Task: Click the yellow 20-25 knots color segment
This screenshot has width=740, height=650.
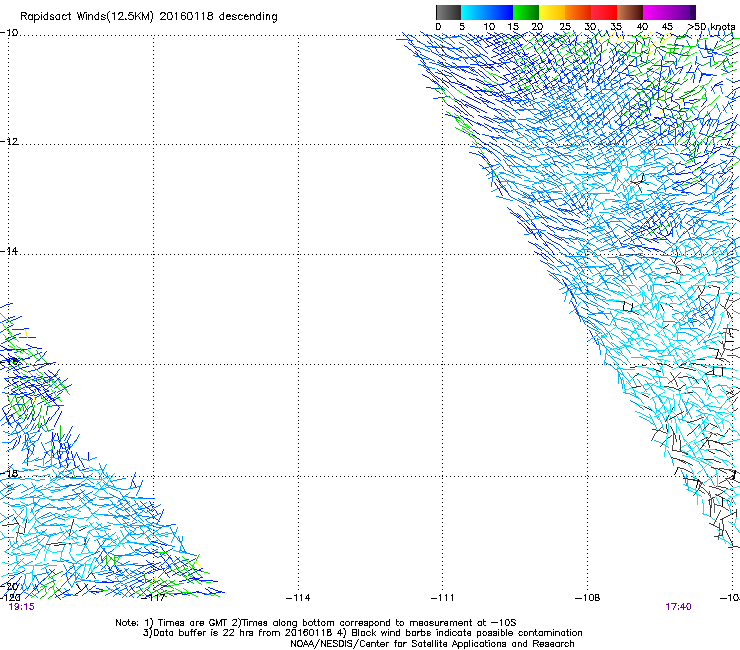Action: tap(552, 12)
